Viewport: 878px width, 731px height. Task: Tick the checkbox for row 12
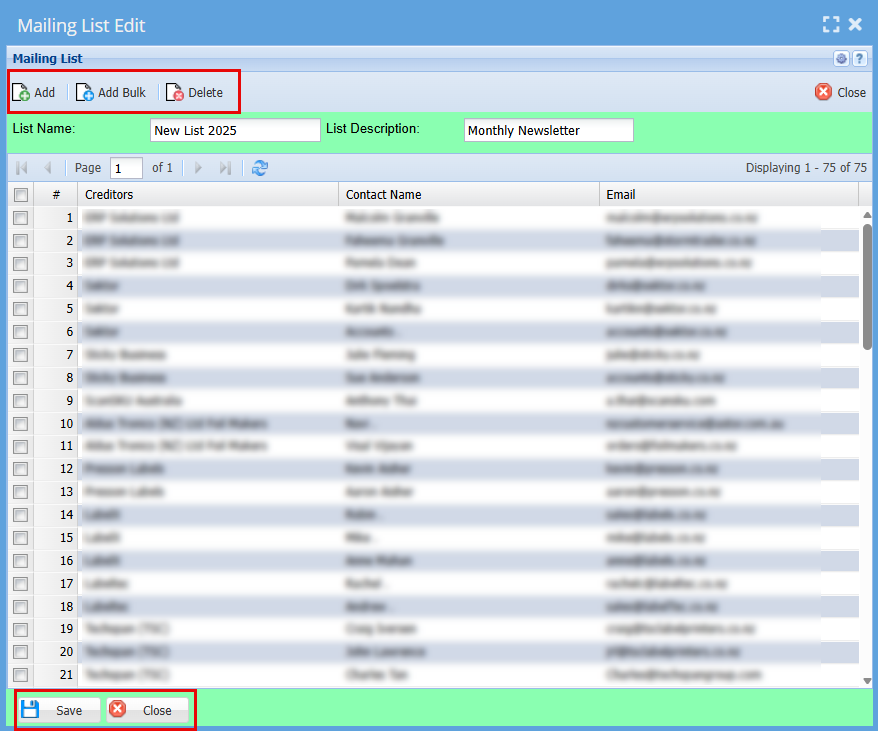[x=21, y=469]
